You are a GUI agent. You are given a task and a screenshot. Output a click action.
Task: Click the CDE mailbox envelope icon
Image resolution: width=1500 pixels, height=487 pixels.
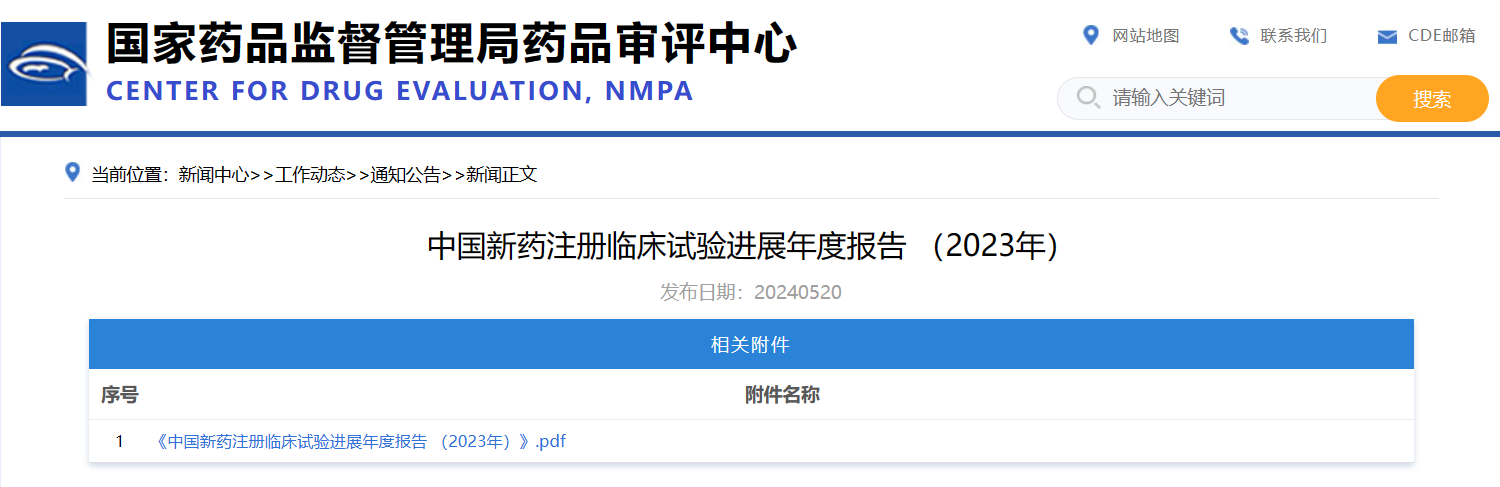pos(1387,37)
